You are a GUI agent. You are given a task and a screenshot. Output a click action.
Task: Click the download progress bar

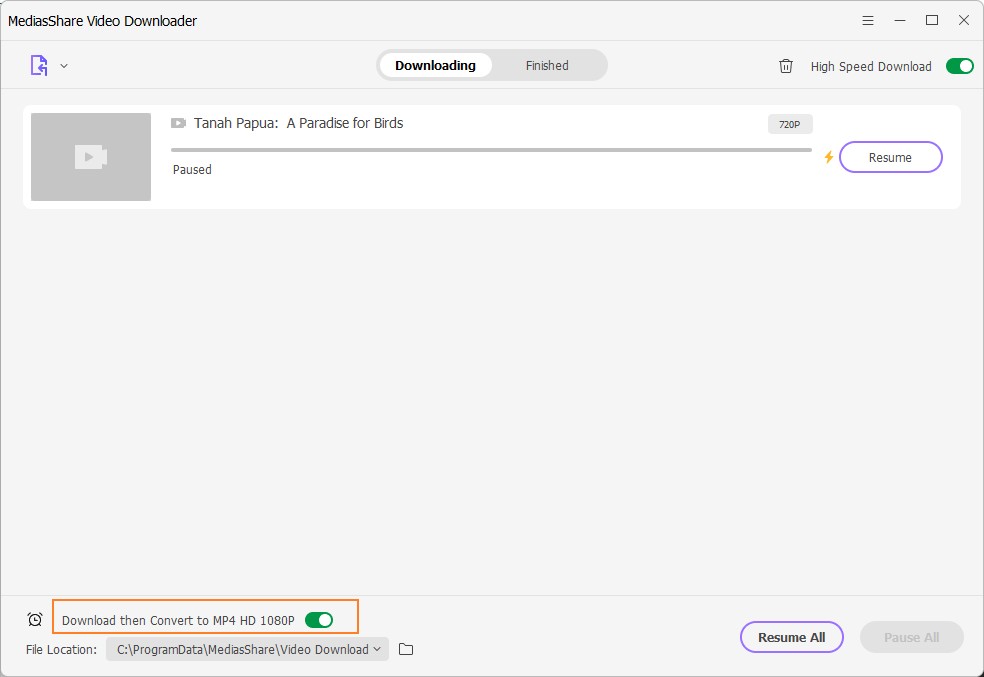[491, 150]
